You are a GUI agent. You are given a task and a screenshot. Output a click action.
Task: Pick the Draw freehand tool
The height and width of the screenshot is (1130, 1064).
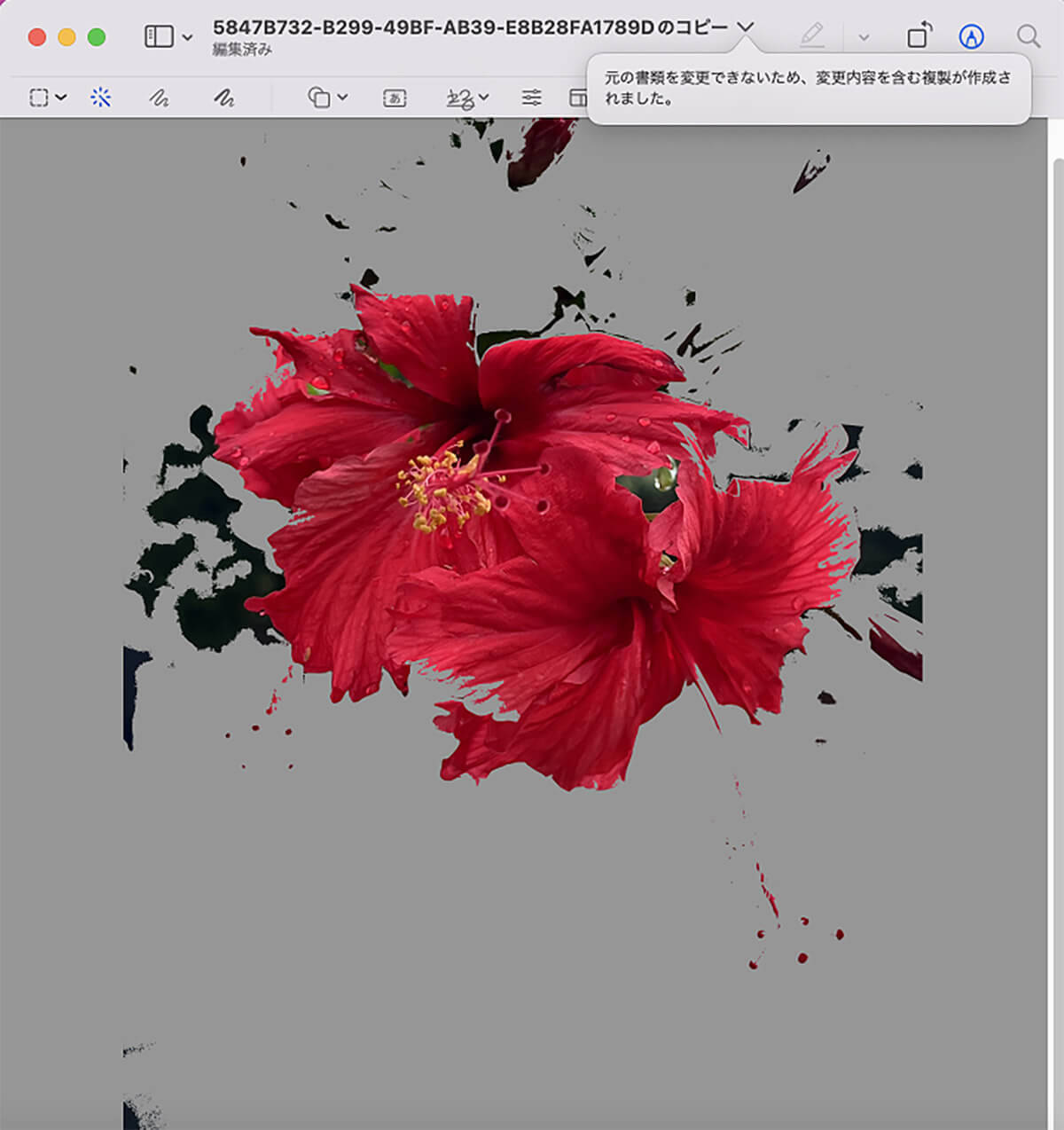223,98
